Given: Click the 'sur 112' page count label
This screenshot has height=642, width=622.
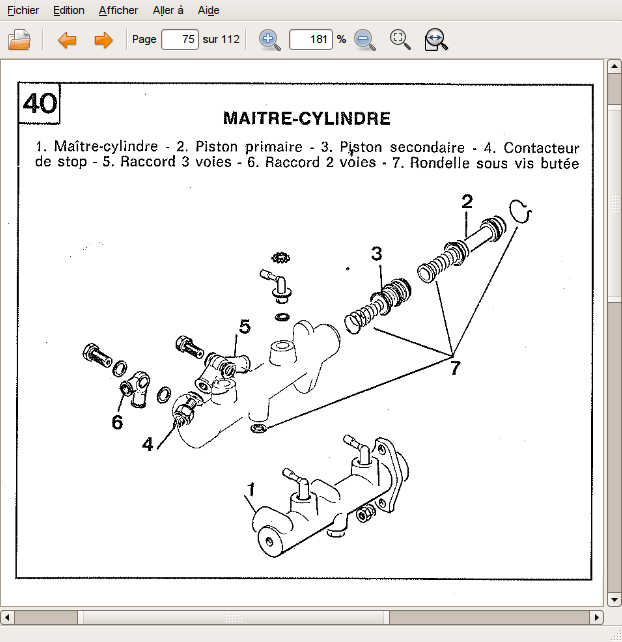Looking at the screenshot, I should coord(221,39).
